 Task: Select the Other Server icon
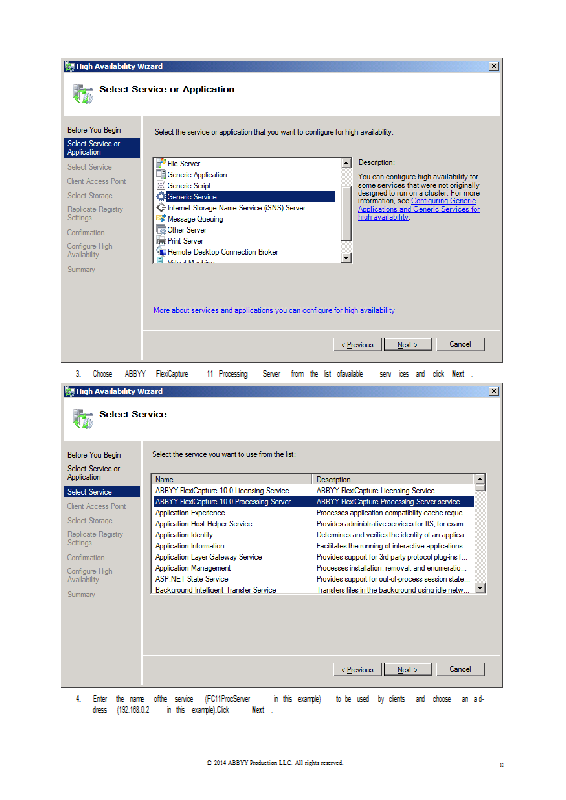click(161, 230)
